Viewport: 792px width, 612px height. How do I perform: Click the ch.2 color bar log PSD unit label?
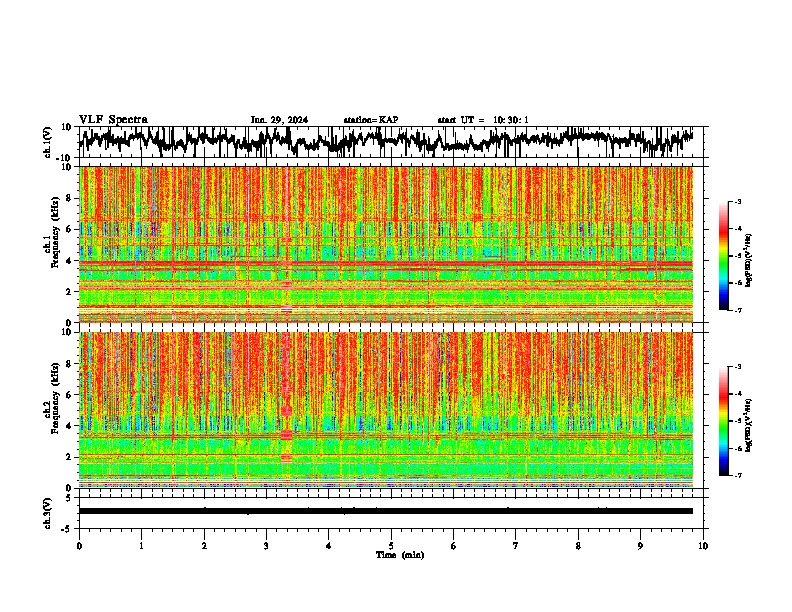749,426
